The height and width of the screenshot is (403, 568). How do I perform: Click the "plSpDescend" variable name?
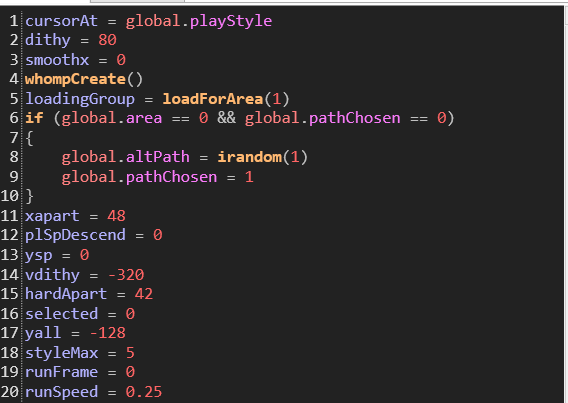pyautogui.click(x=75, y=235)
